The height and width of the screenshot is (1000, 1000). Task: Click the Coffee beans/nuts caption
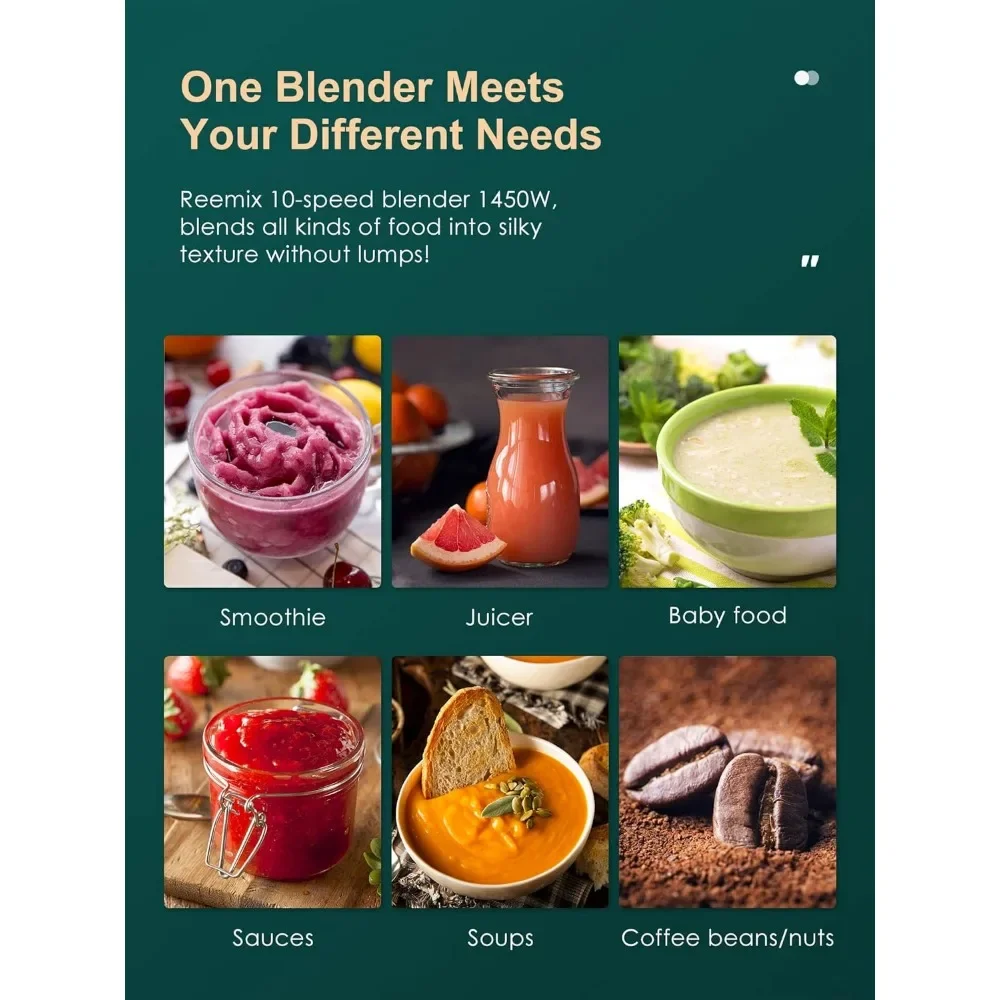pyautogui.click(x=728, y=938)
